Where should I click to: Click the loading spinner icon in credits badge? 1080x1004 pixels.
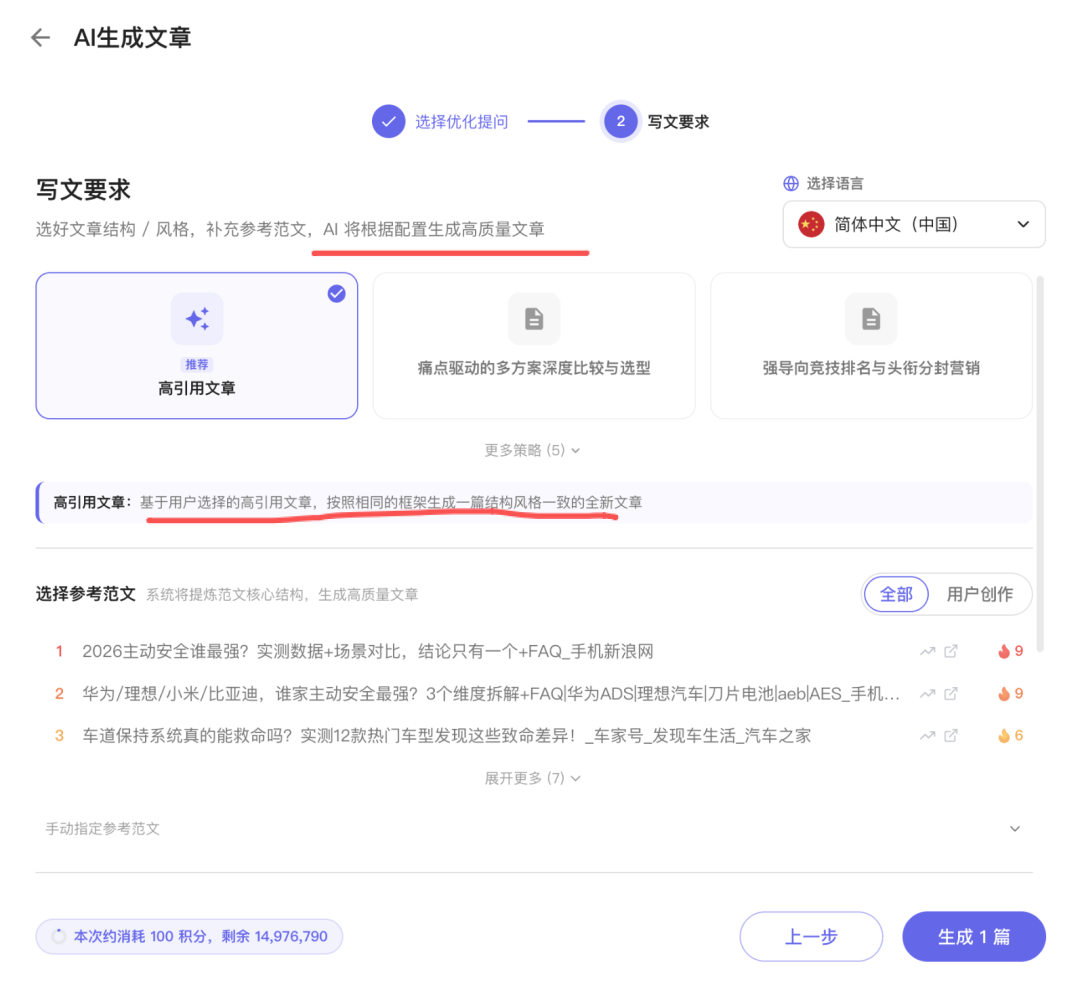point(59,936)
